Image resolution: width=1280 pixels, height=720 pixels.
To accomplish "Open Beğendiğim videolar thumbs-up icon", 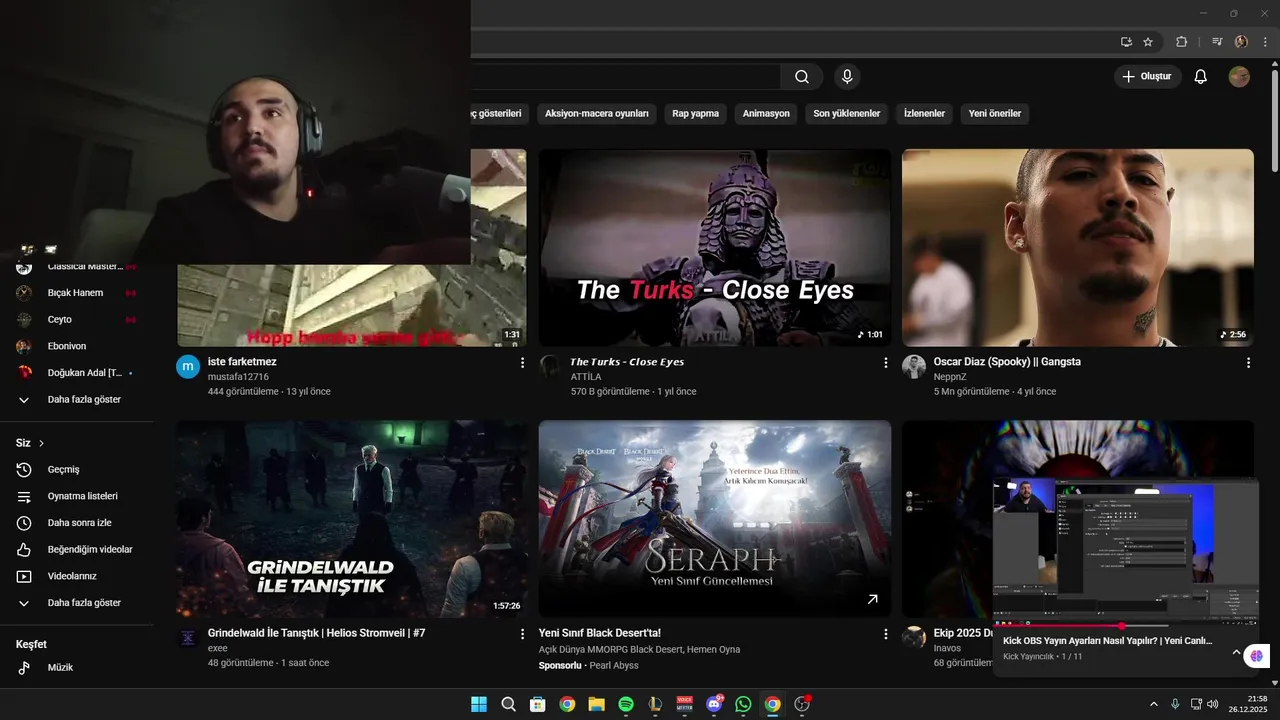I will [x=25, y=550].
